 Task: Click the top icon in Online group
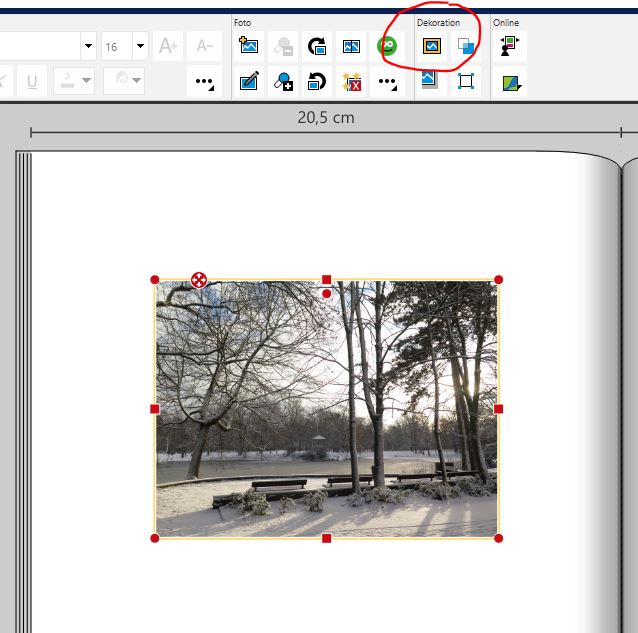pyautogui.click(x=510, y=46)
